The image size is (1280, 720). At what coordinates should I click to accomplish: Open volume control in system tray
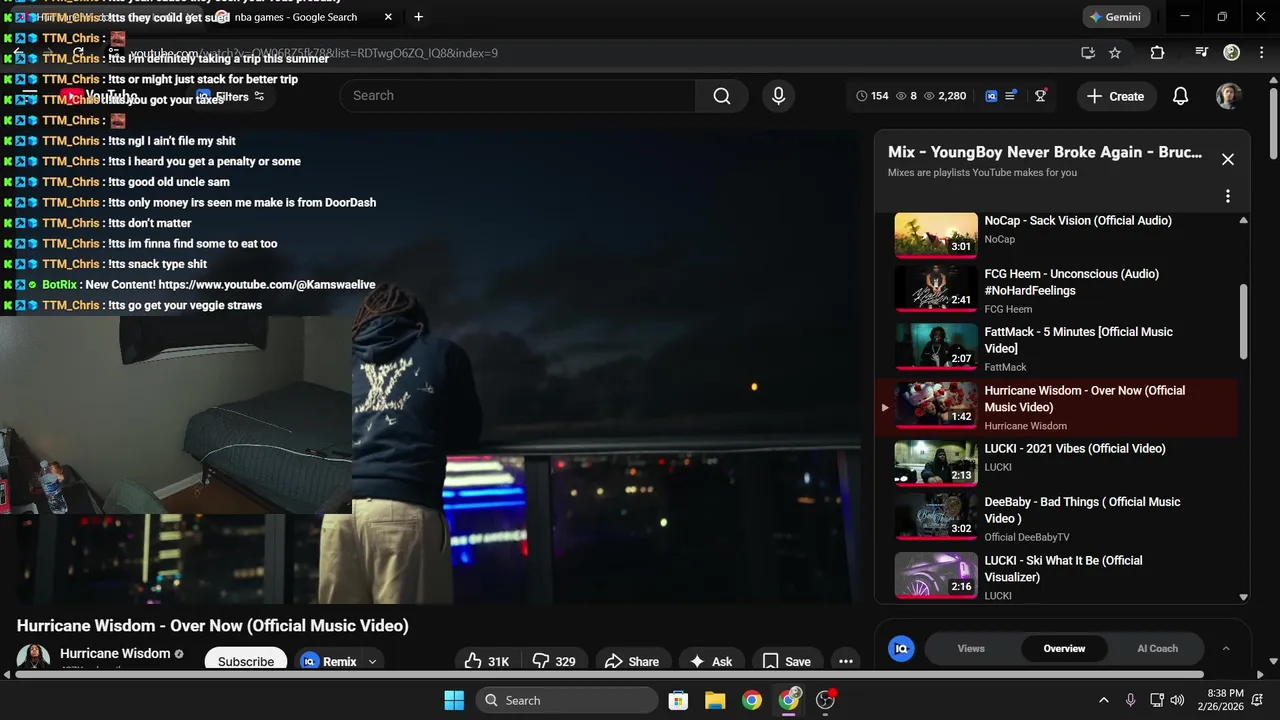click(x=1177, y=700)
